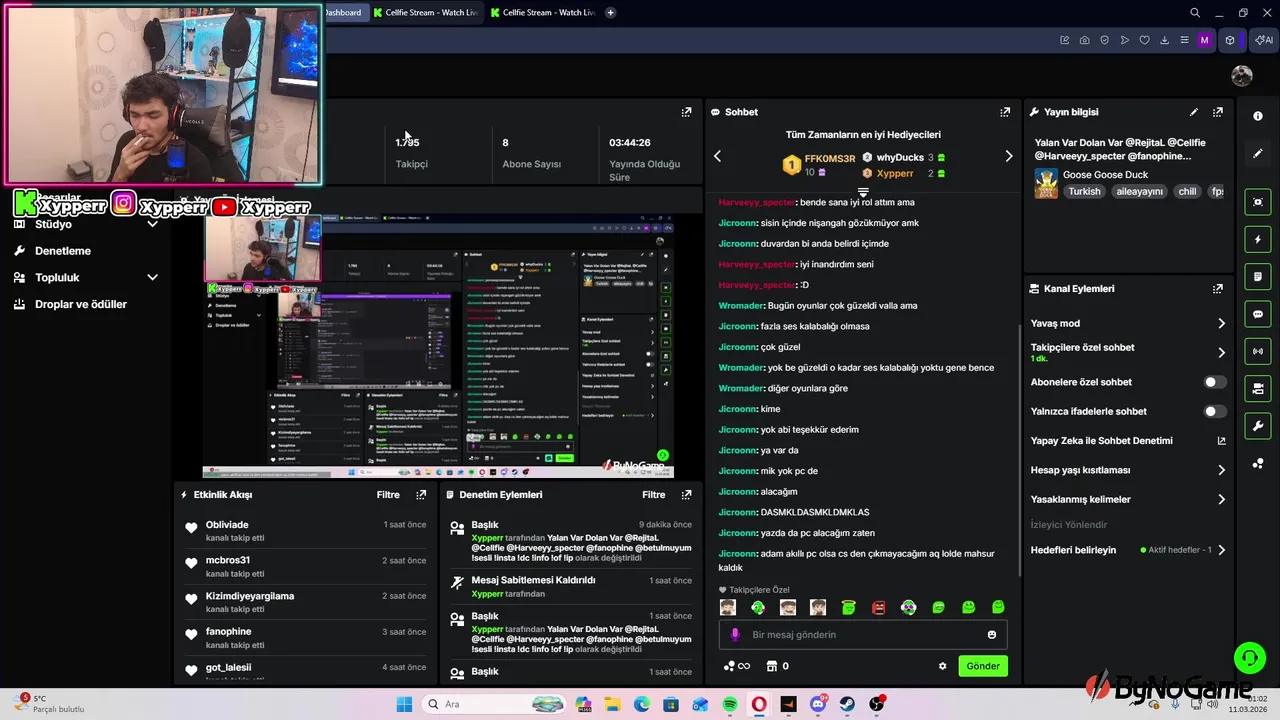Toggle the stream preview icon in right sidebar
1280x720 pixels.
(x=1258, y=202)
